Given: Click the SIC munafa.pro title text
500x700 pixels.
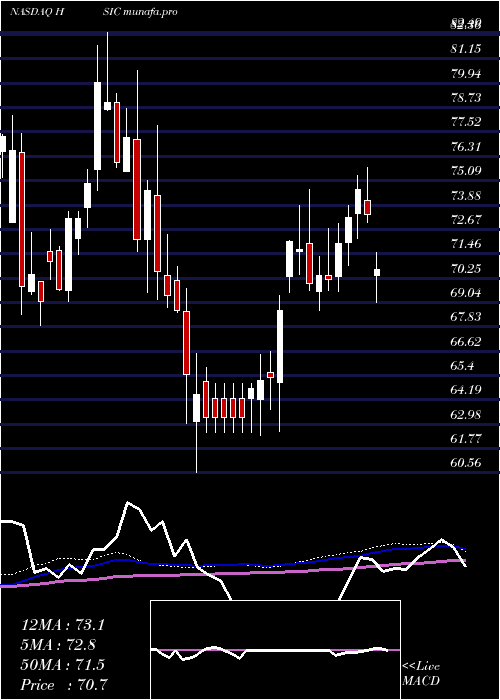Looking at the screenshot, I should click(141, 12).
